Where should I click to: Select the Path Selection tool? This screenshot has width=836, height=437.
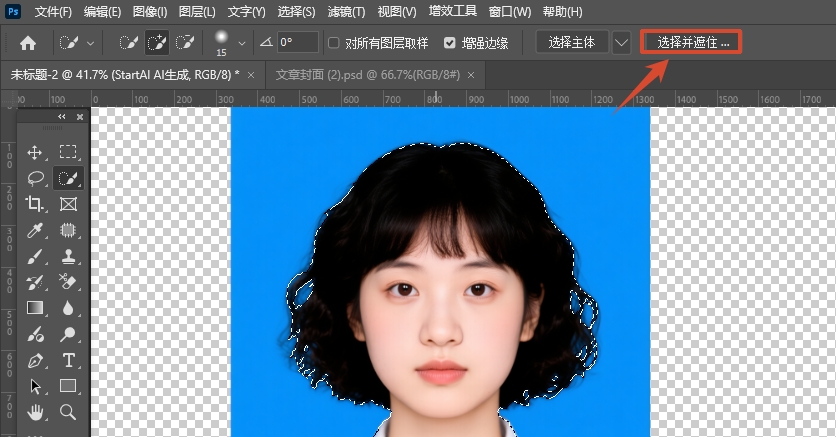pyautogui.click(x=35, y=386)
